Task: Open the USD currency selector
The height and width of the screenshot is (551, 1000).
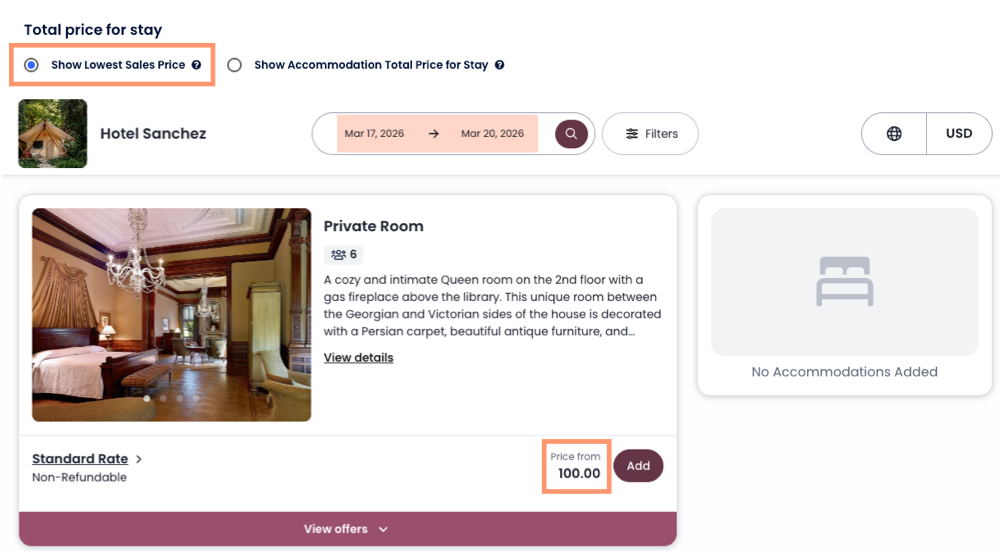Action: coord(959,134)
